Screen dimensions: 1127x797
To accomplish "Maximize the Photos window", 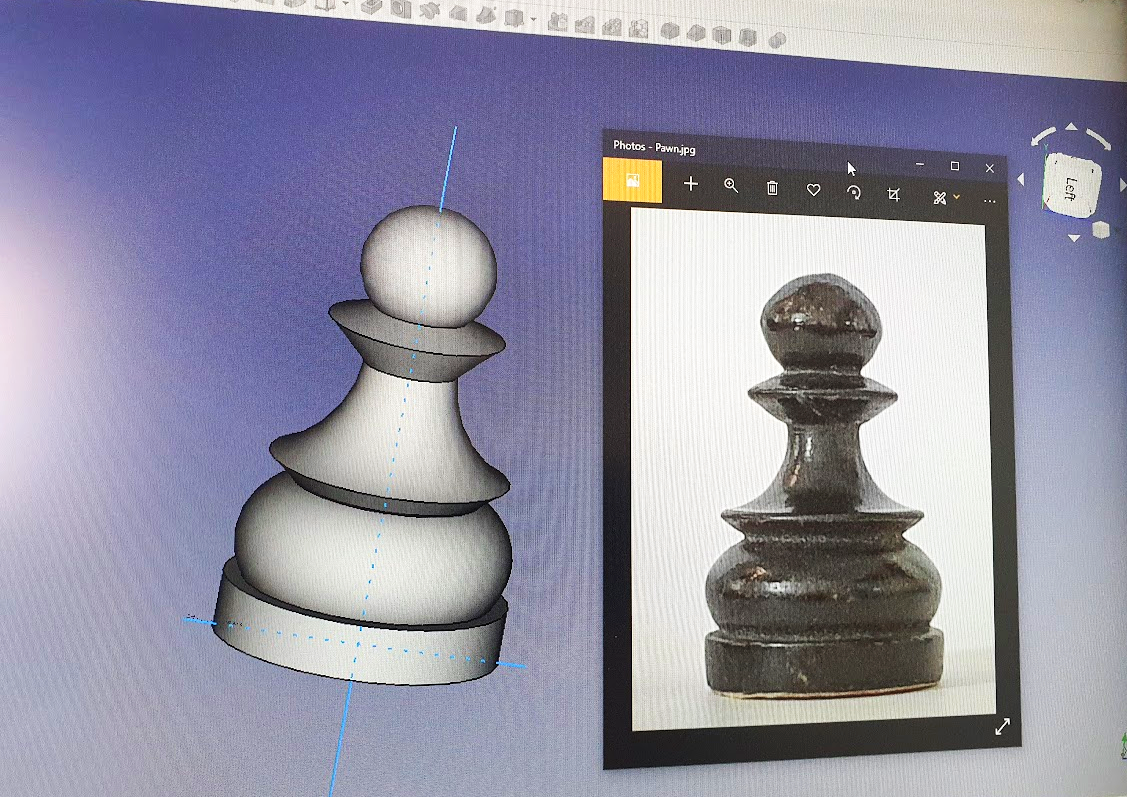I will 954,166.
